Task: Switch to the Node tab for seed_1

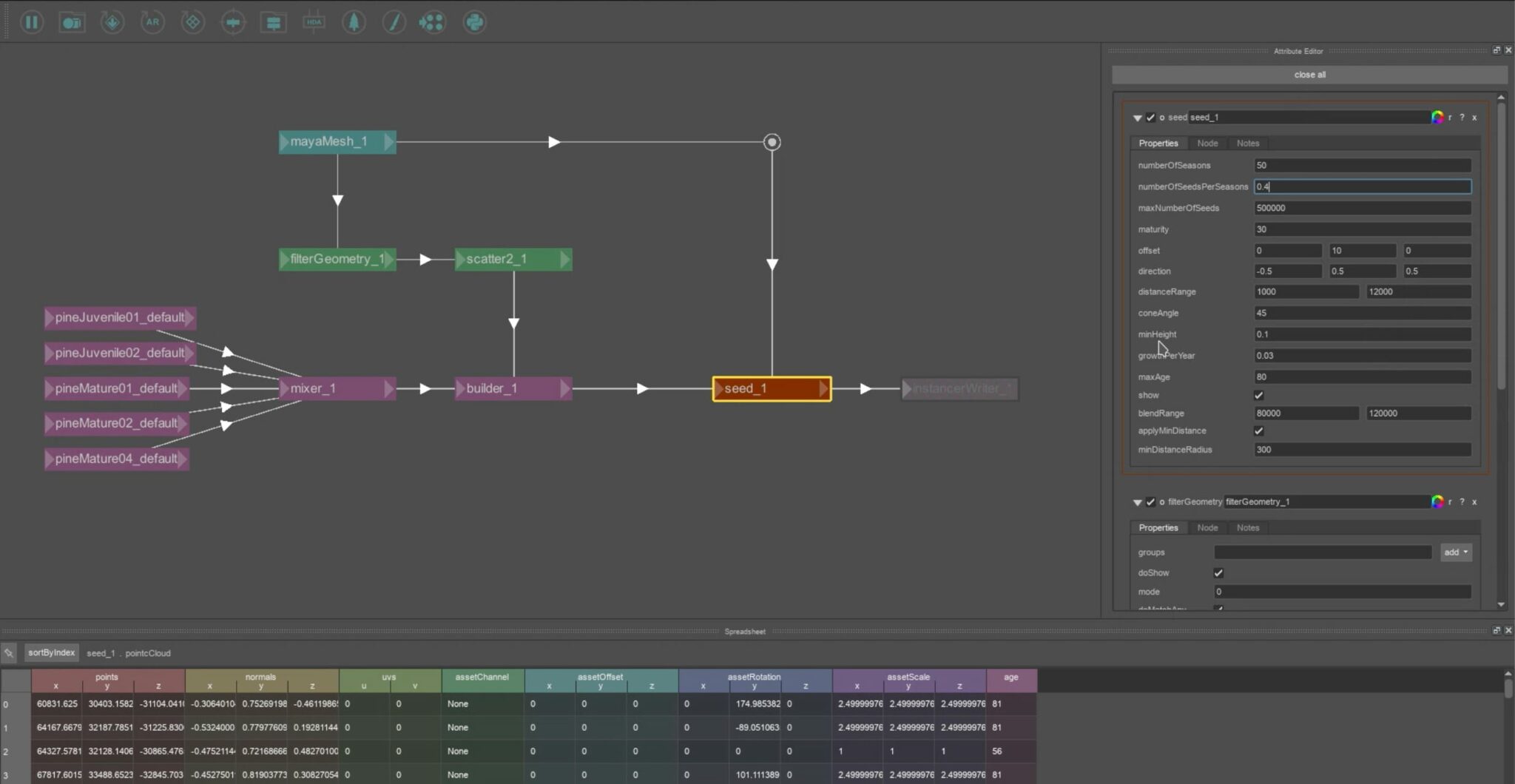Action: click(1207, 143)
